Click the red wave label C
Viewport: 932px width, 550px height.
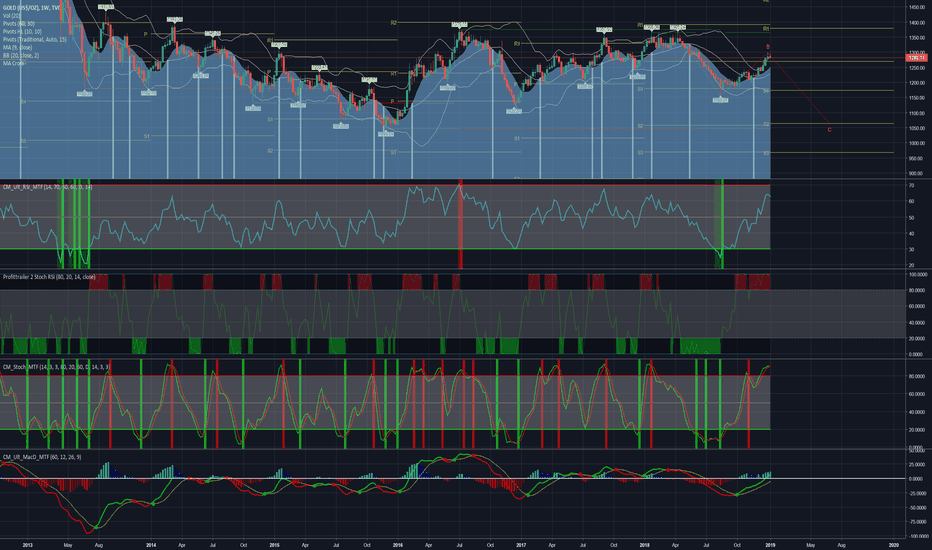(830, 130)
